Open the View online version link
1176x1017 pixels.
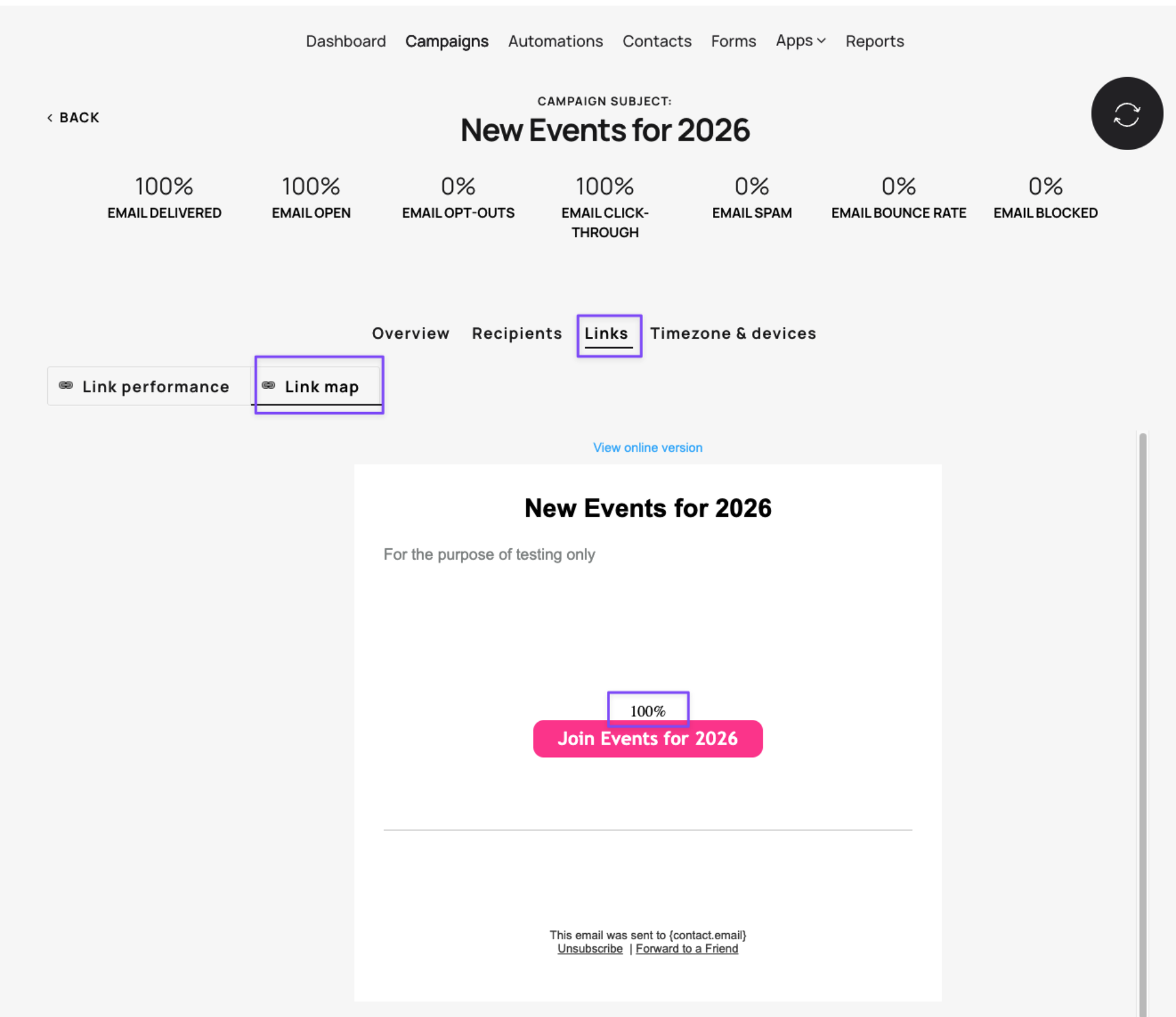point(647,447)
